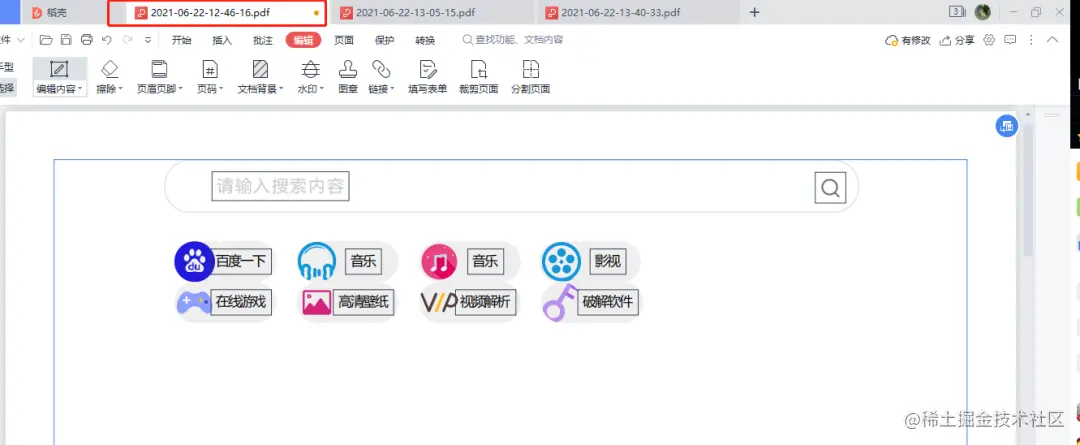
Task: Click the vertical scrollbar thumb
Action: pos(1028,192)
